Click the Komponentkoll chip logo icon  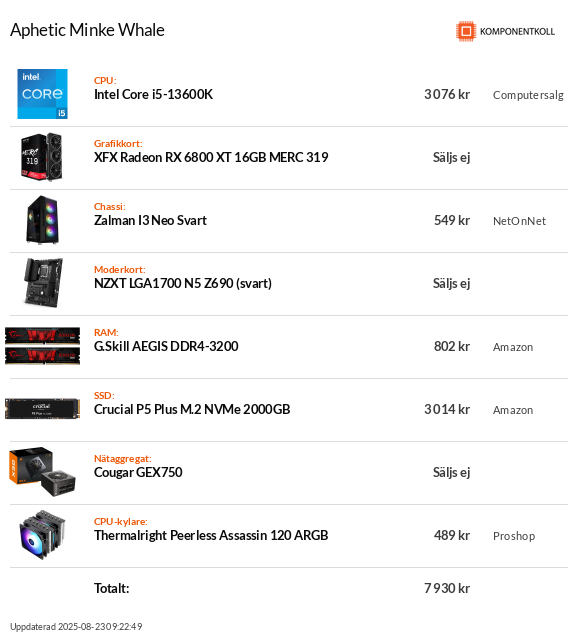coord(466,31)
